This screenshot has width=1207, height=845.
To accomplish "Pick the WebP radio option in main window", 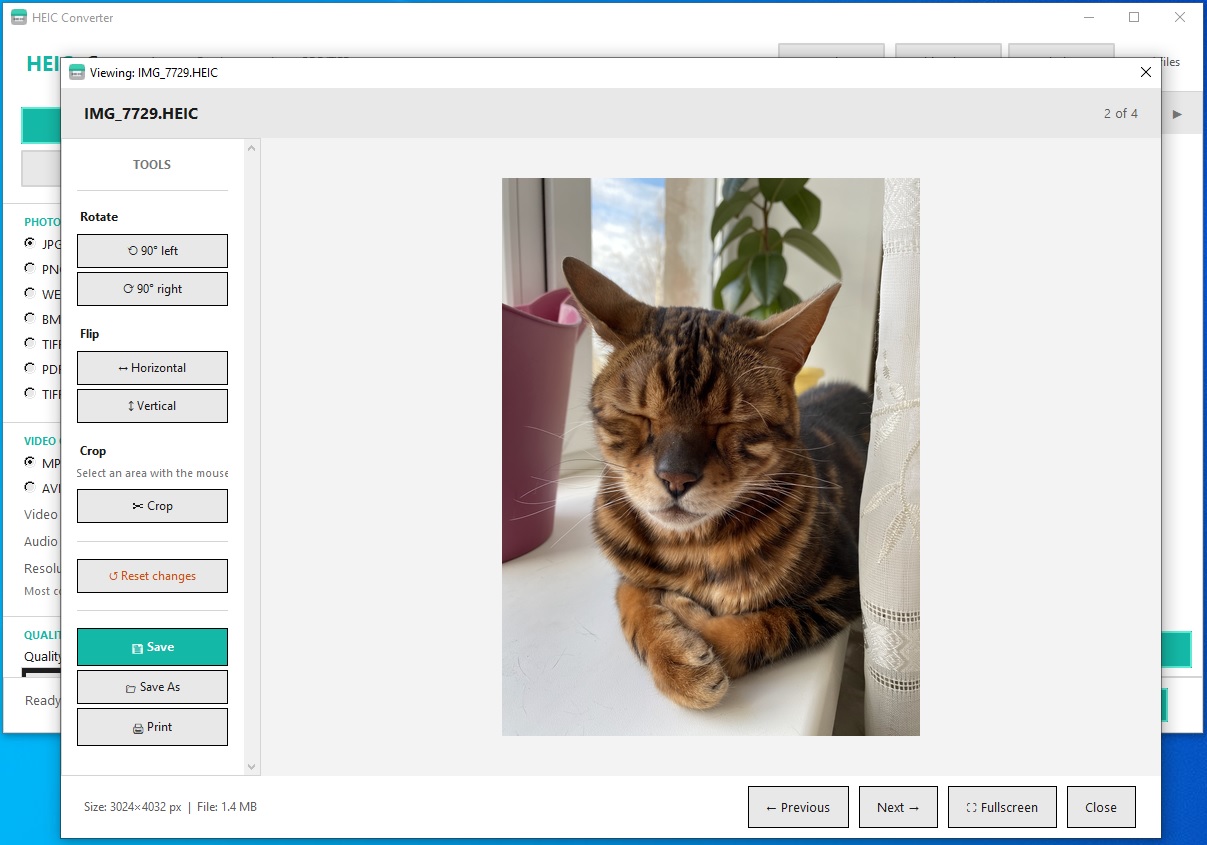I will tap(30, 293).
